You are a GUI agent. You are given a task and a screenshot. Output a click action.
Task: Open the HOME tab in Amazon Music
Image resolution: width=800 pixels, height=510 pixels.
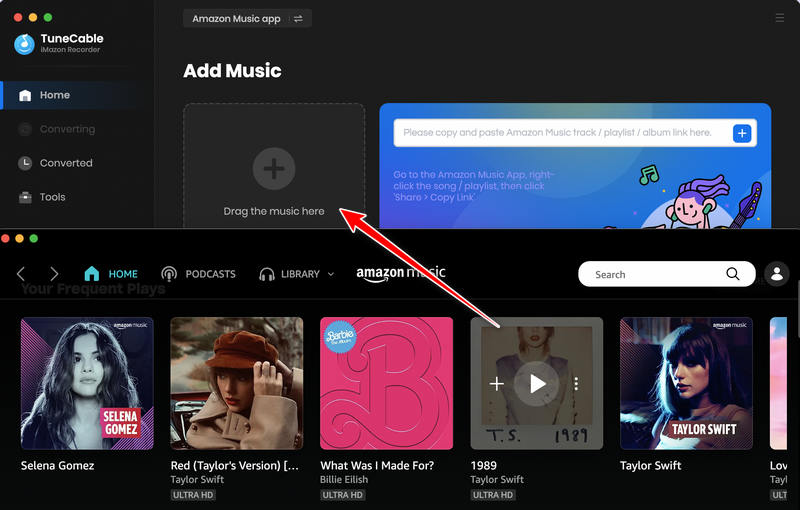(x=111, y=274)
